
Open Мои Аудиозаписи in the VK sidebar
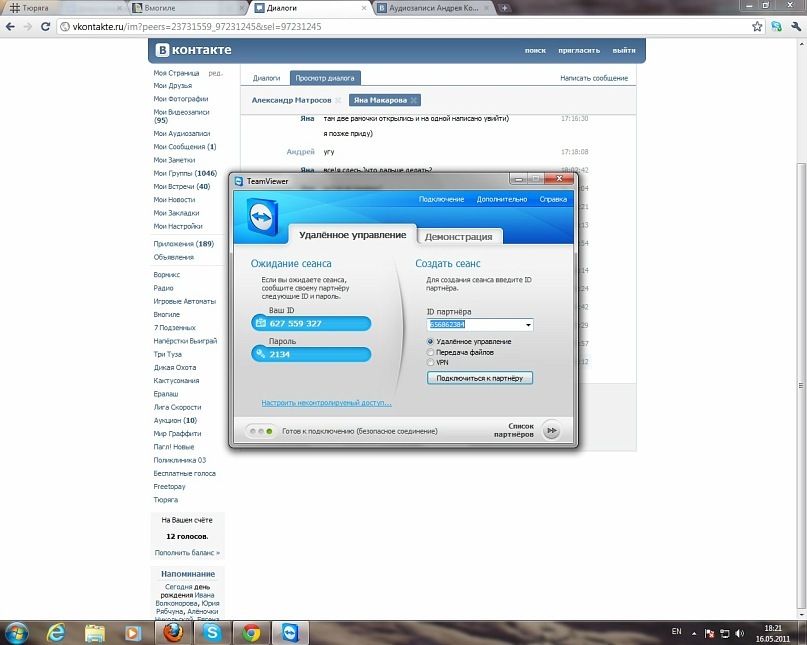click(x=181, y=133)
